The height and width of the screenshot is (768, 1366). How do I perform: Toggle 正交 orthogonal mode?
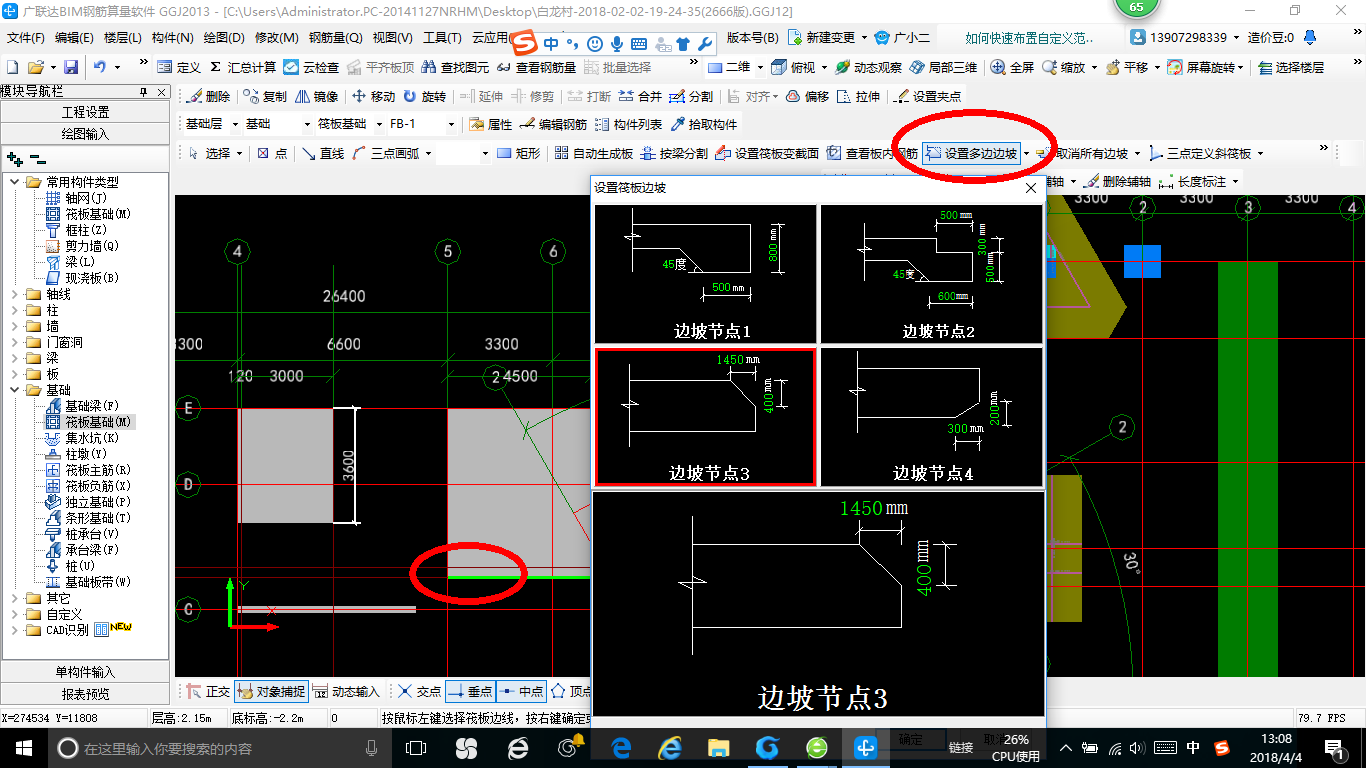[x=209, y=691]
